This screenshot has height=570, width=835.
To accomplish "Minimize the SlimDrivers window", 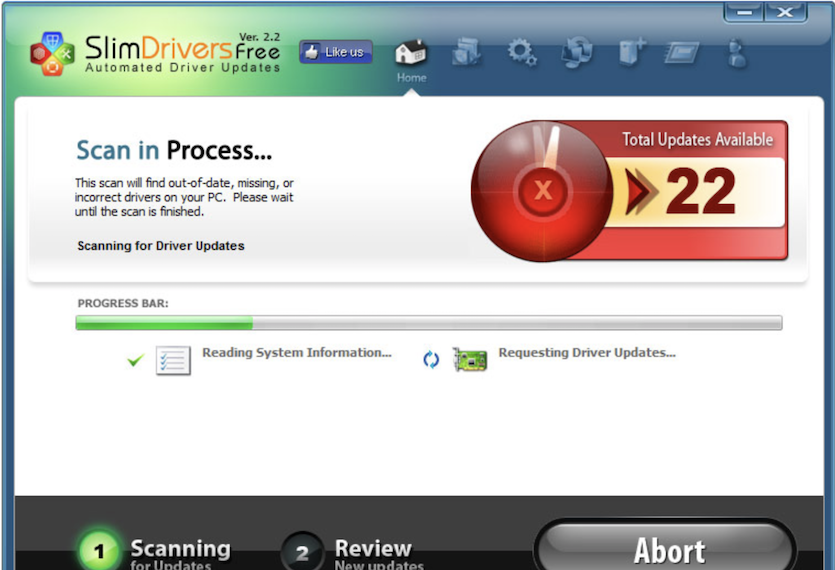I will (744, 12).
